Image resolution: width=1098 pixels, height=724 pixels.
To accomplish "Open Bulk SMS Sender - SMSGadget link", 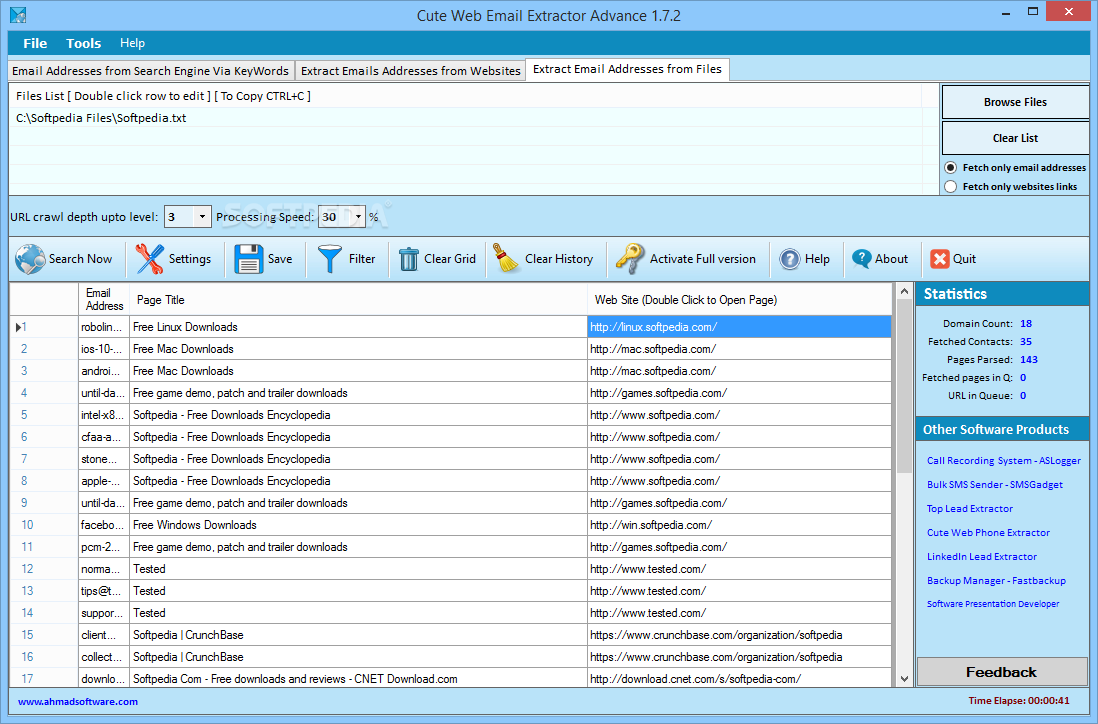I will [x=994, y=485].
